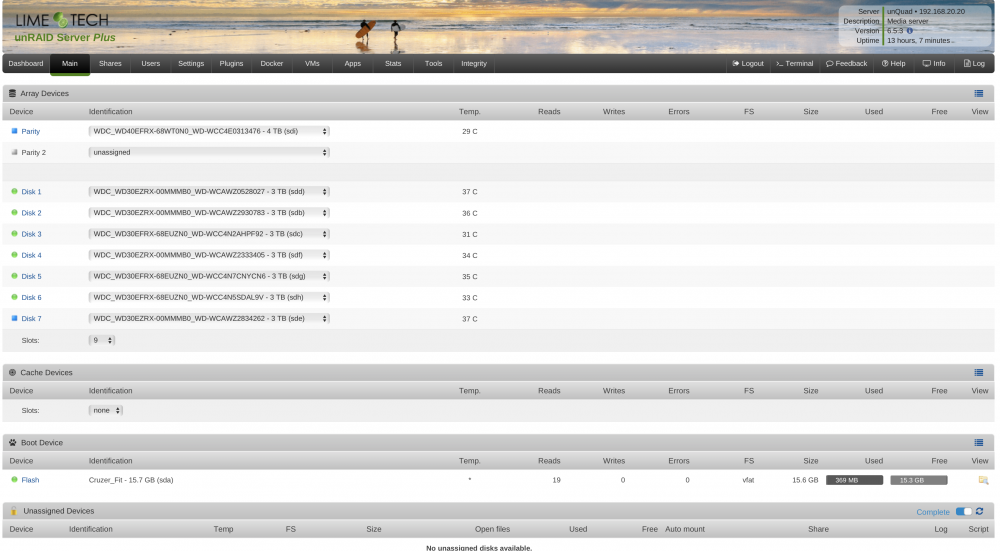The height and width of the screenshot is (551, 1000).
Task: Browse Flash device with the folder View icon
Action: tap(983, 480)
